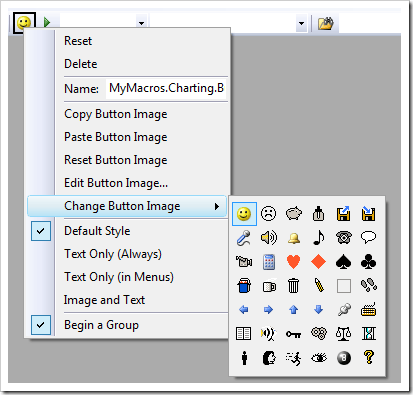Image resolution: width=413 pixels, height=395 pixels.
Task: Click the Name field containing MyMacros.Charting.B
Action: click(166, 88)
